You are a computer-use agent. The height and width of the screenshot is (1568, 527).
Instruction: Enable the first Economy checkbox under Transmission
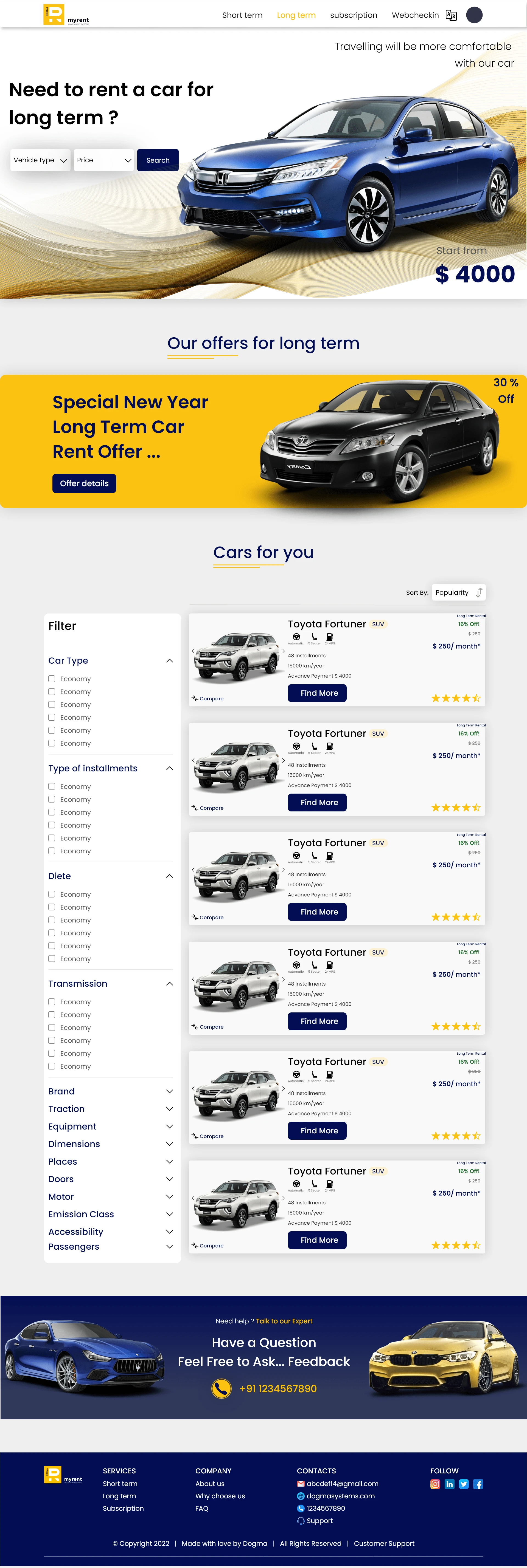[x=52, y=1002]
